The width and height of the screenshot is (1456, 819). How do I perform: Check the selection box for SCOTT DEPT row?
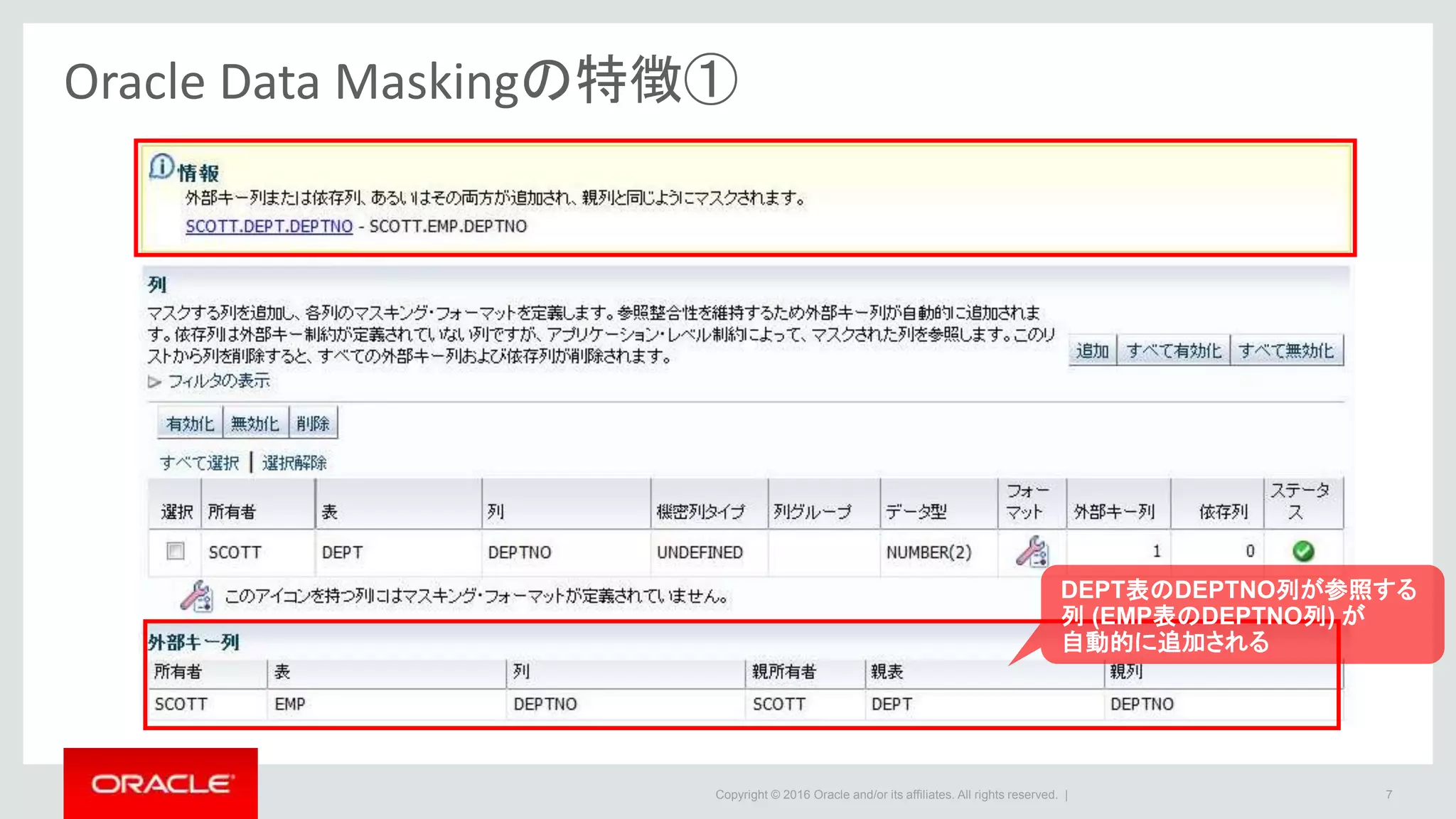coord(176,551)
